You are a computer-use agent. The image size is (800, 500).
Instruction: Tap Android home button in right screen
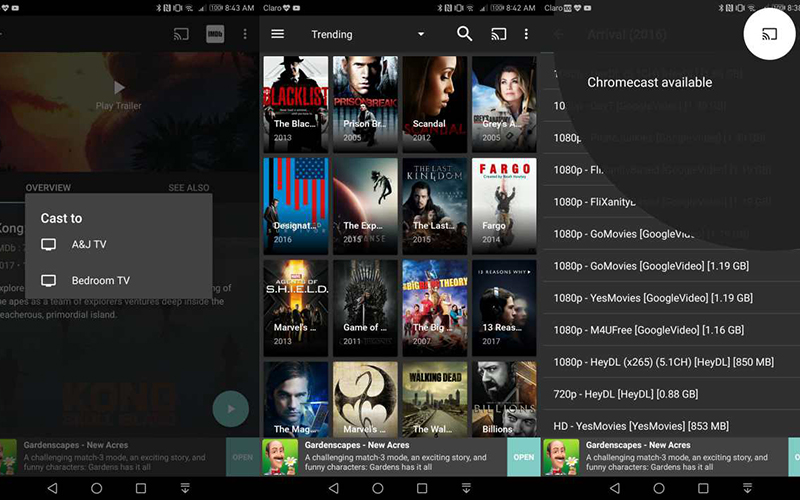tap(659, 488)
